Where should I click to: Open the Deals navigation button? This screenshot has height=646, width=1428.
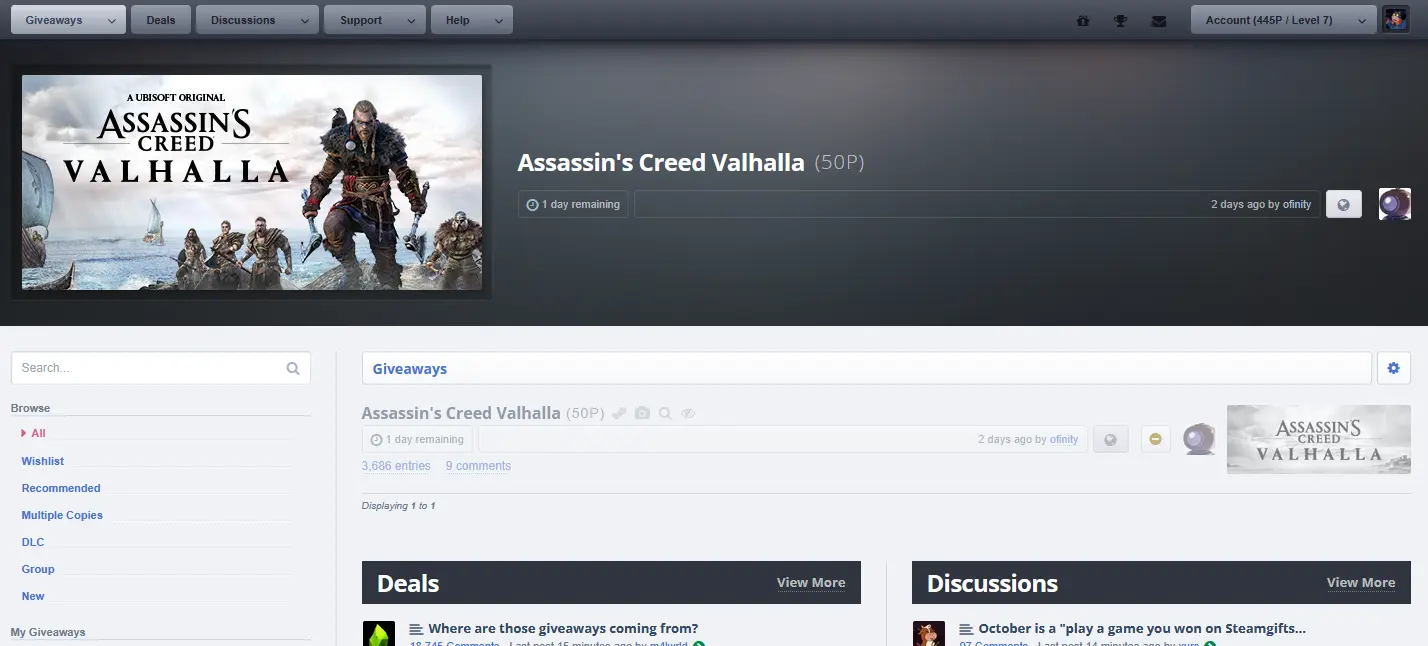click(160, 20)
